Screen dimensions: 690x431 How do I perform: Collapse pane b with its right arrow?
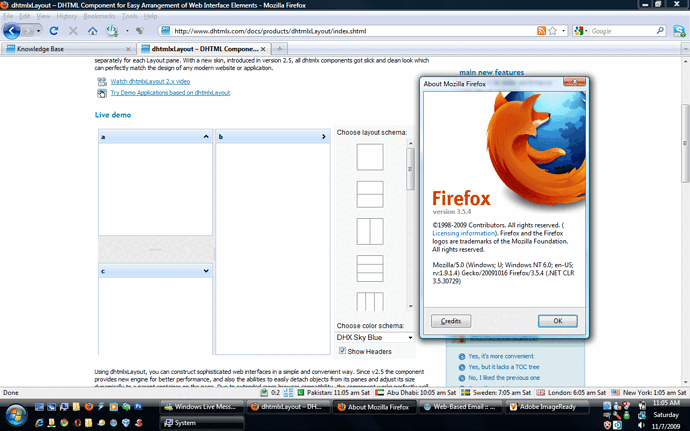coord(323,137)
